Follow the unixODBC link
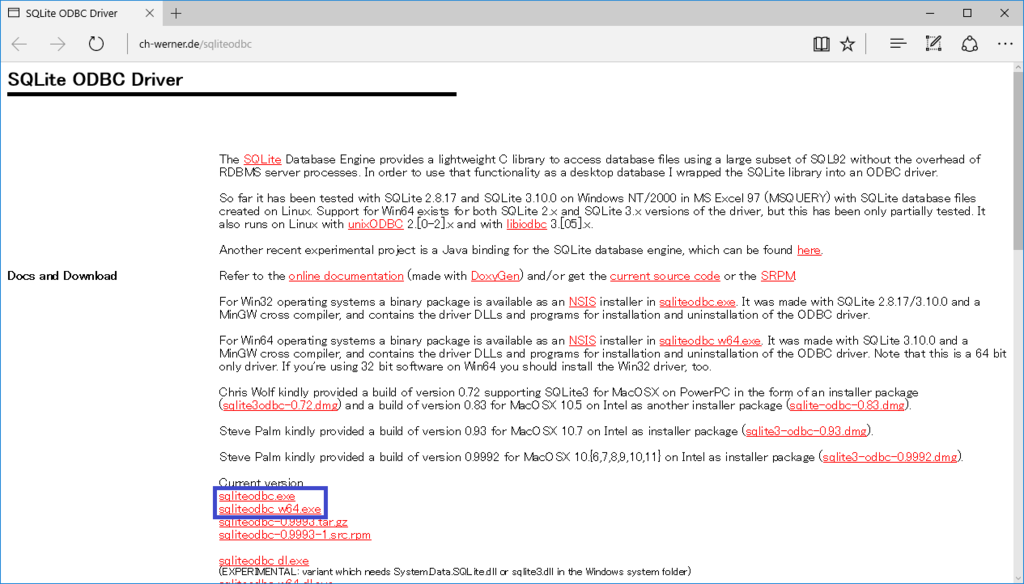The image size is (1024, 584). 376,224
